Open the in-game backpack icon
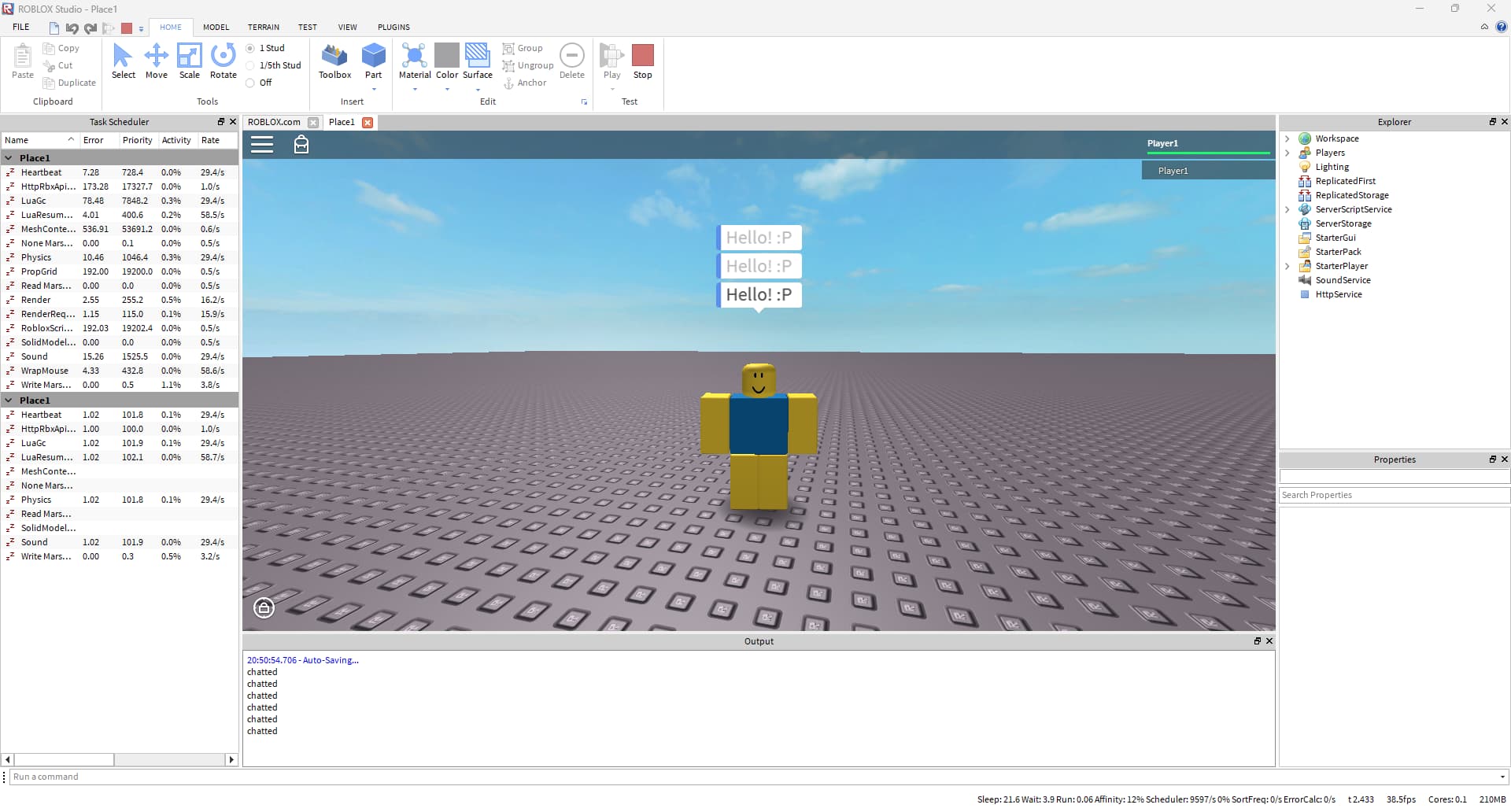Viewport: 1511px width, 812px height. 301,144
